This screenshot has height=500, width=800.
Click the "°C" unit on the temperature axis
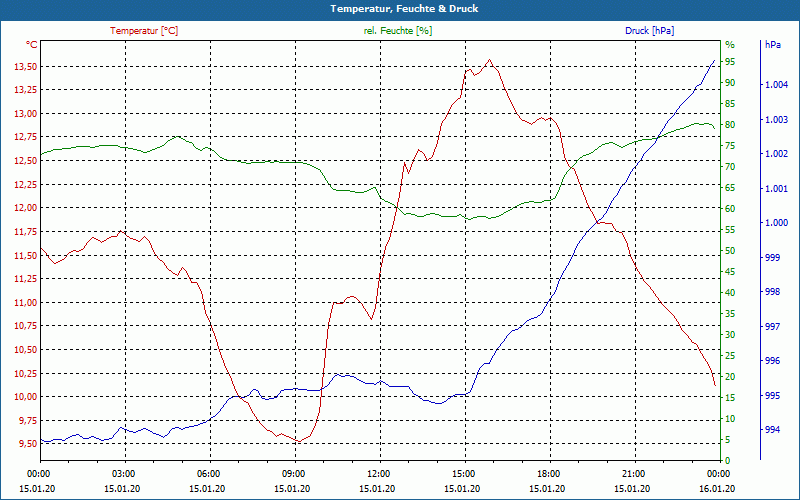coord(32,45)
